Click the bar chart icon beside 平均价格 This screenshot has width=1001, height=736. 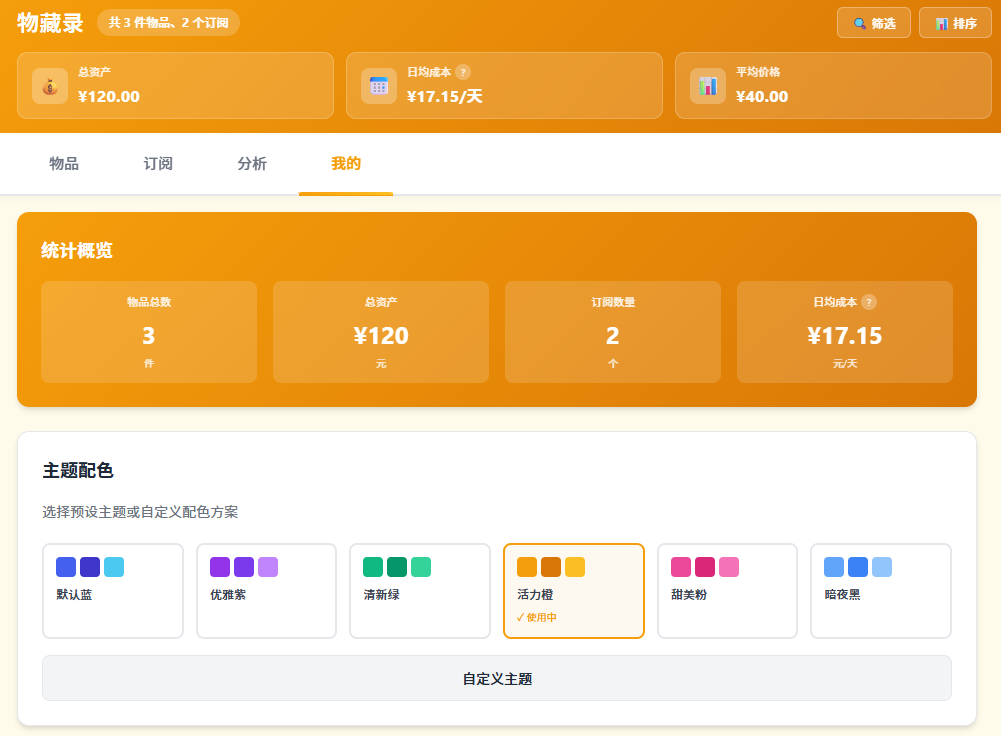pos(708,86)
